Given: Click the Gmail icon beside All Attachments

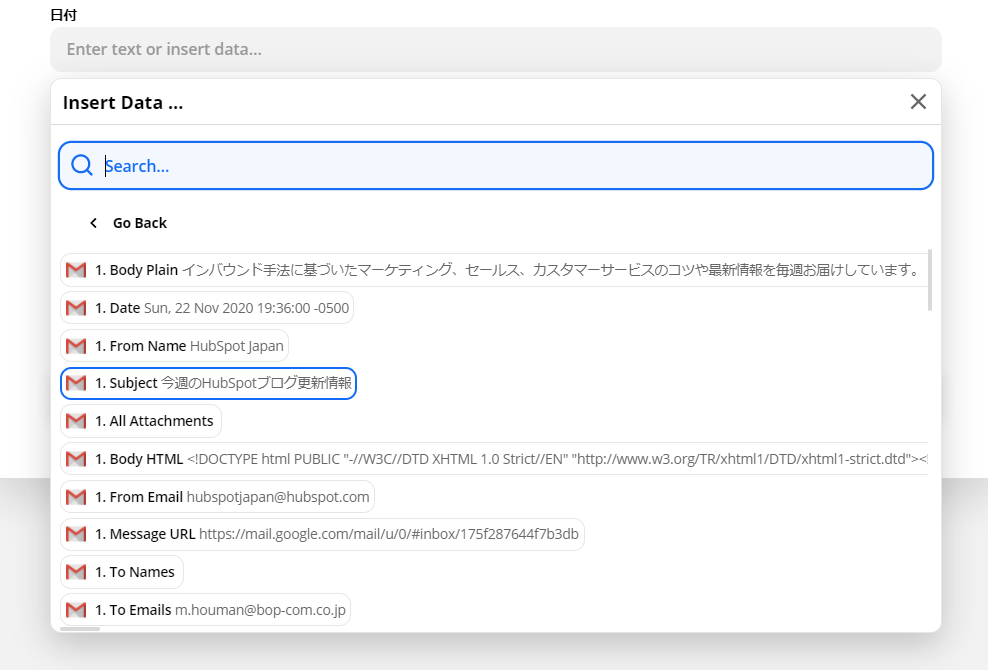Looking at the screenshot, I should click(x=76, y=421).
